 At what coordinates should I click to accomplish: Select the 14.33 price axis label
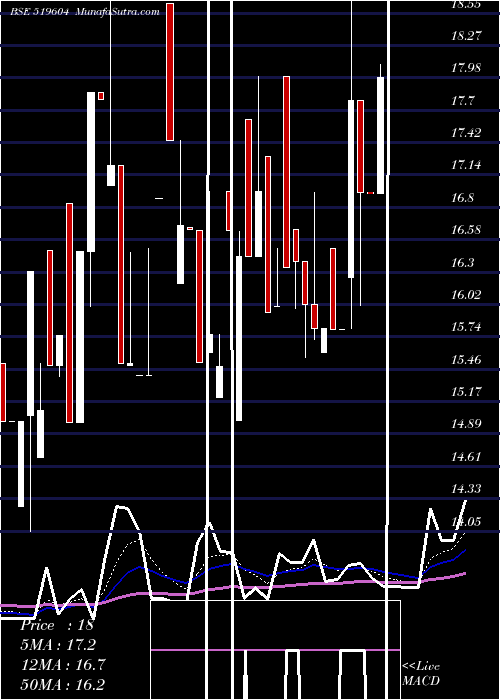pos(466,489)
